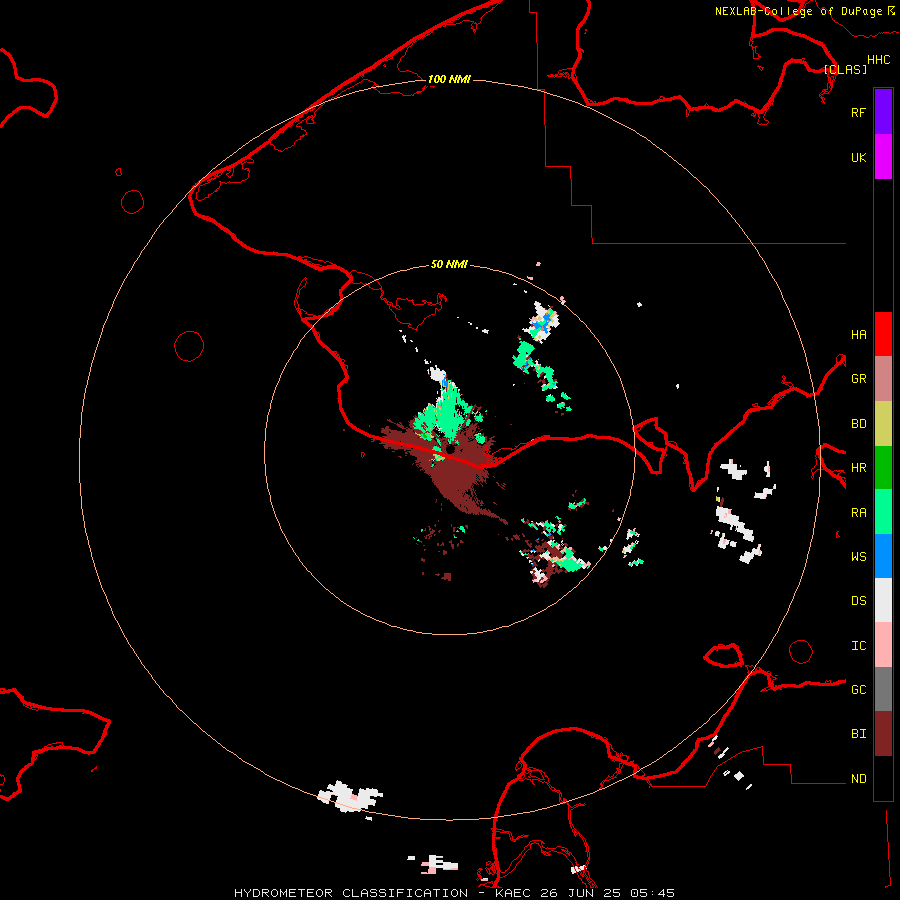
Task: Select the BI brown legend swatch
Action: pos(883,734)
